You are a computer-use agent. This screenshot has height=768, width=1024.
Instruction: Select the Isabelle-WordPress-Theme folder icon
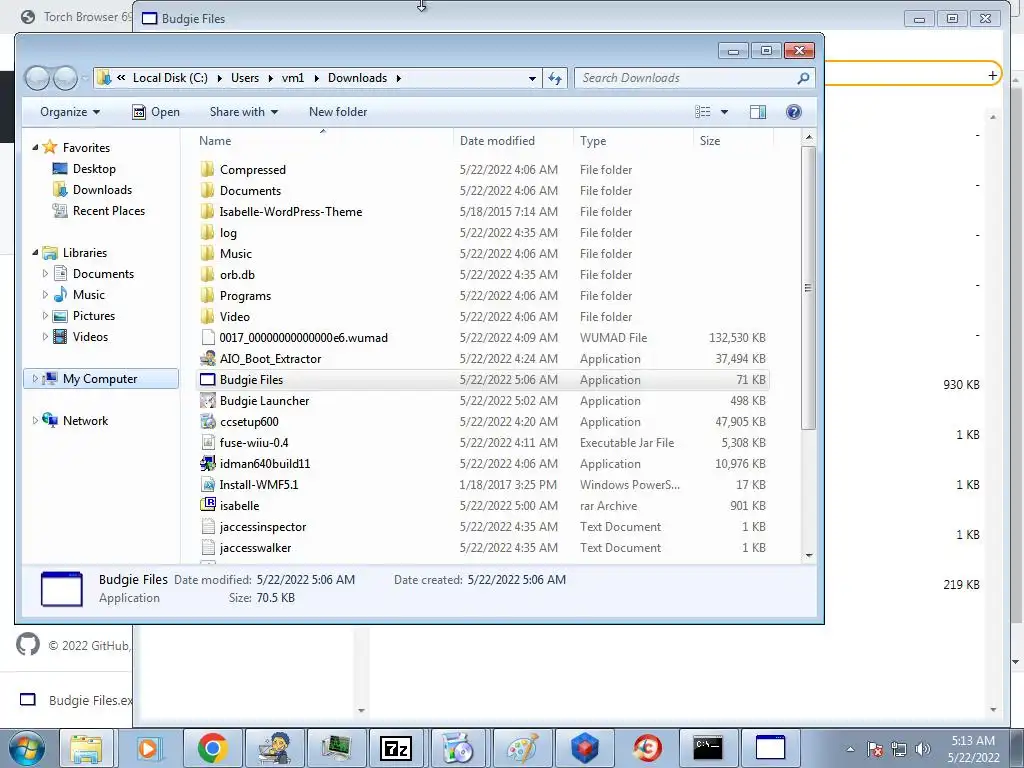[x=208, y=212]
